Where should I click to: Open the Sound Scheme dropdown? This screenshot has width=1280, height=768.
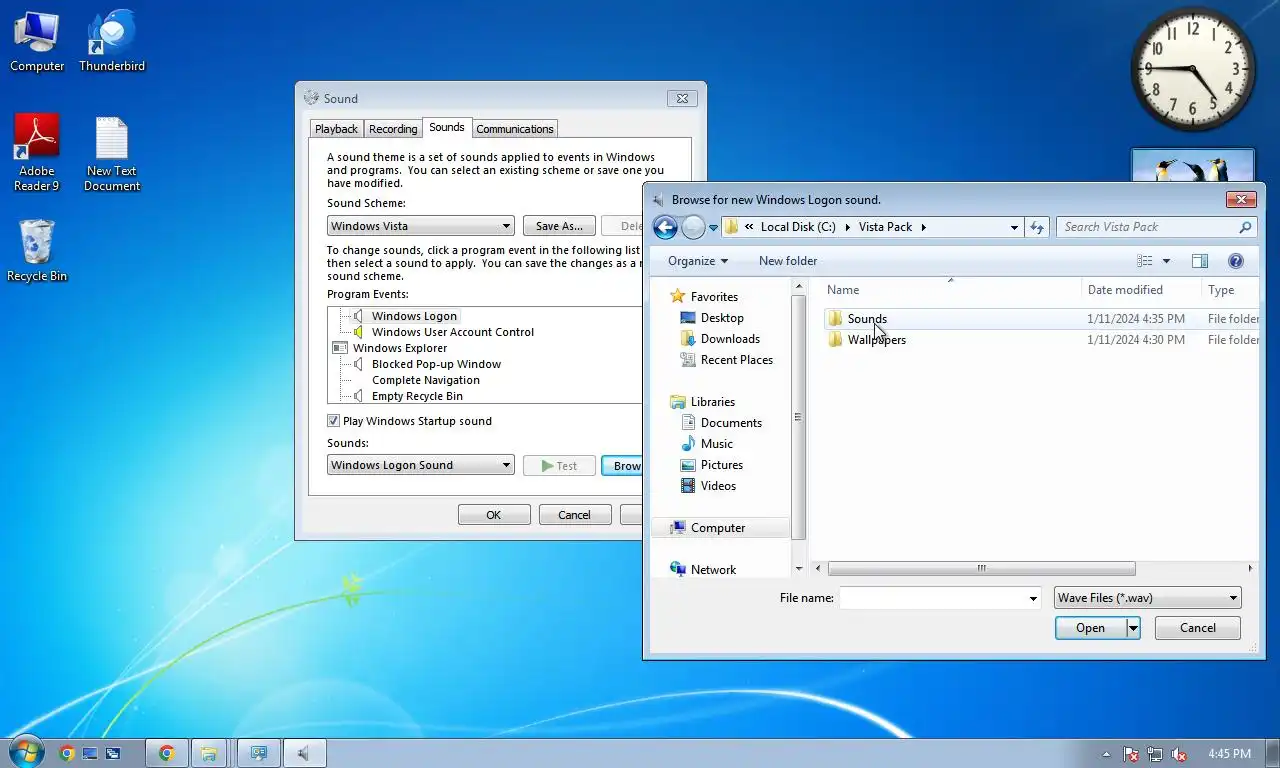(x=420, y=226)
